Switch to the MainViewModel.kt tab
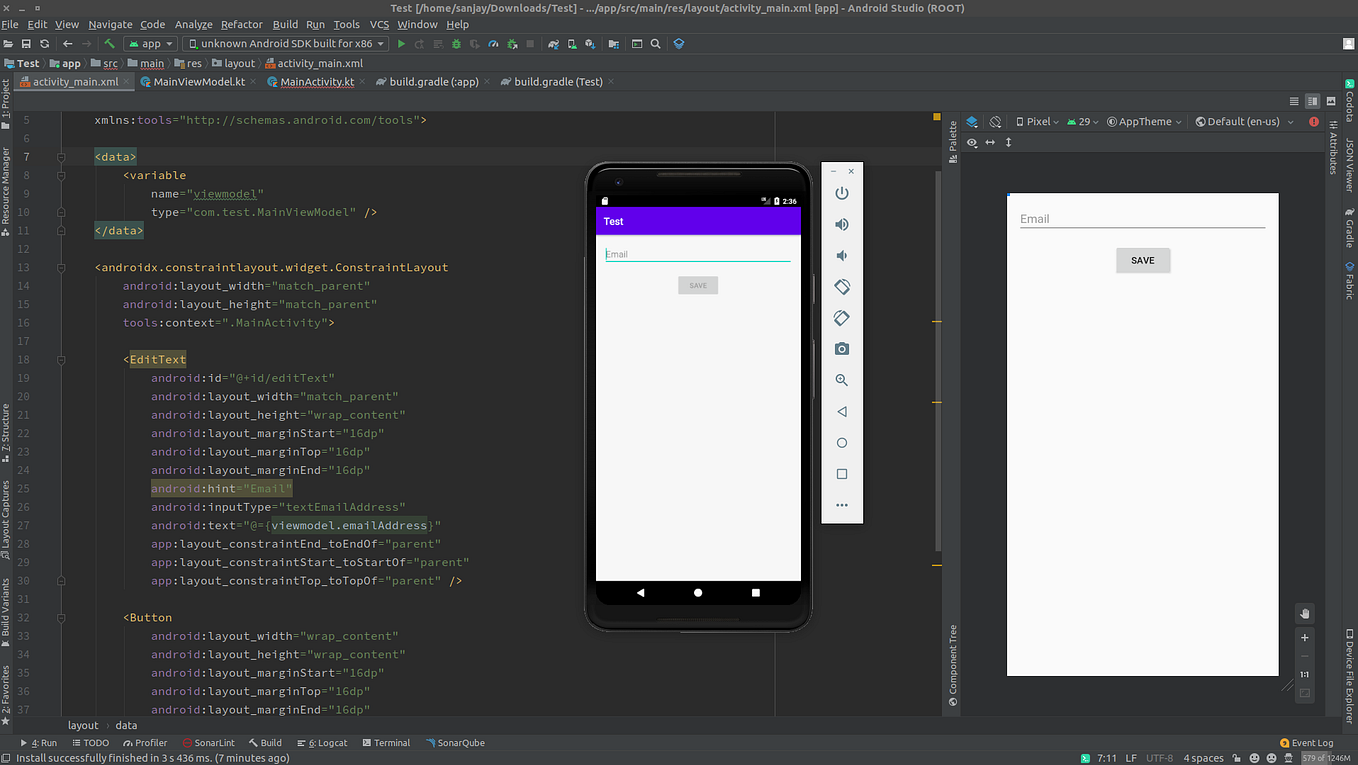 pos(198,82)
